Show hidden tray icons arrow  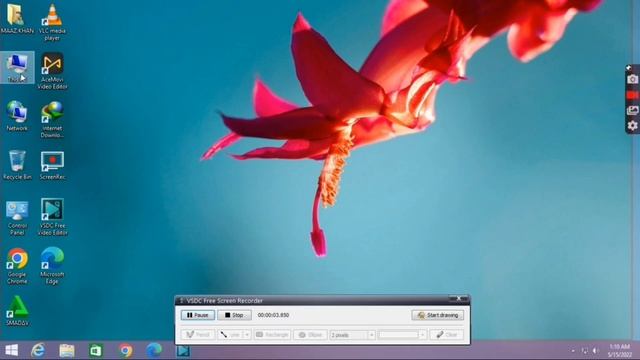573,351
